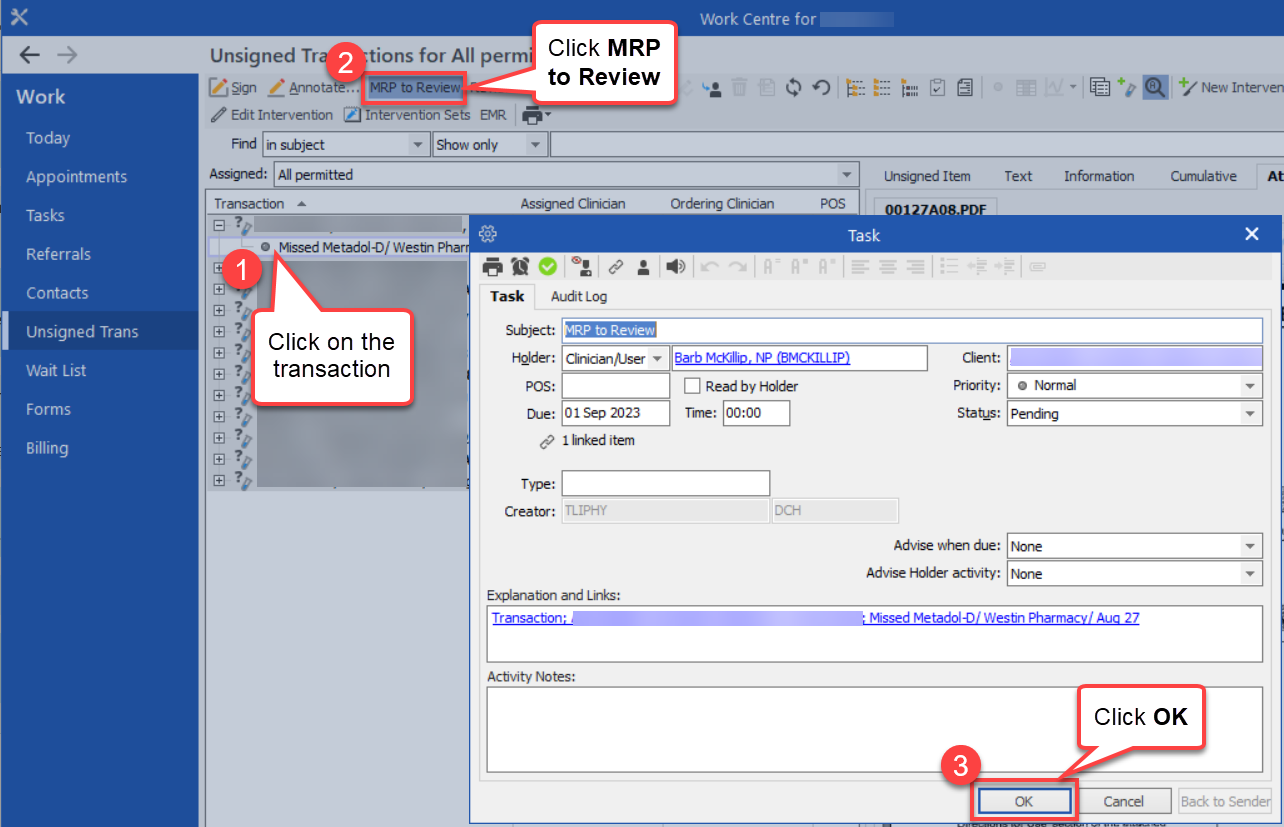Click the green checkmark complete icon
1284x827 pixels.
(547, 267)
